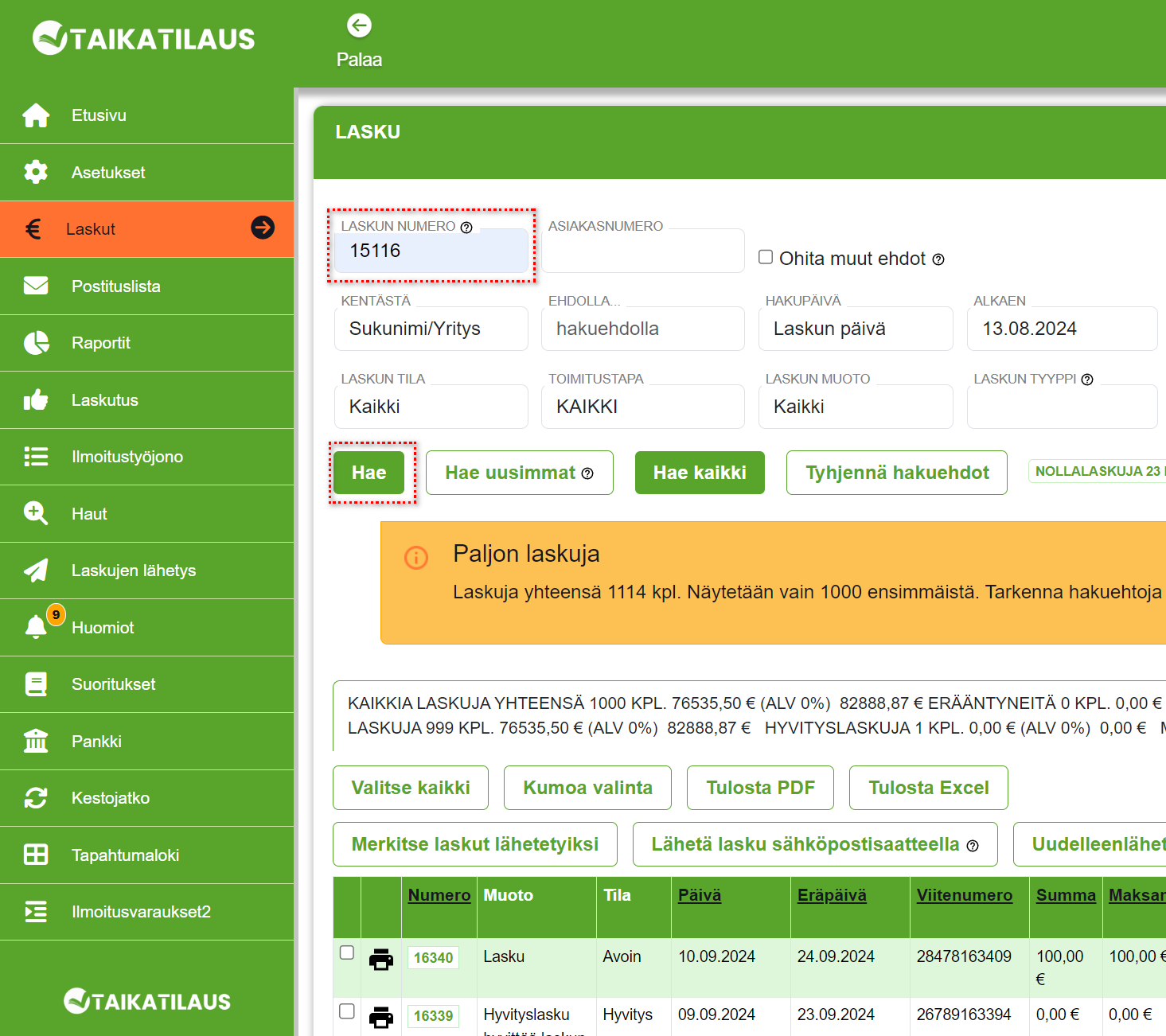The width and height of the screenshot is (1166, 1036).
Task: Click the Suoritukset receipt icon
Action: (36, 684)
